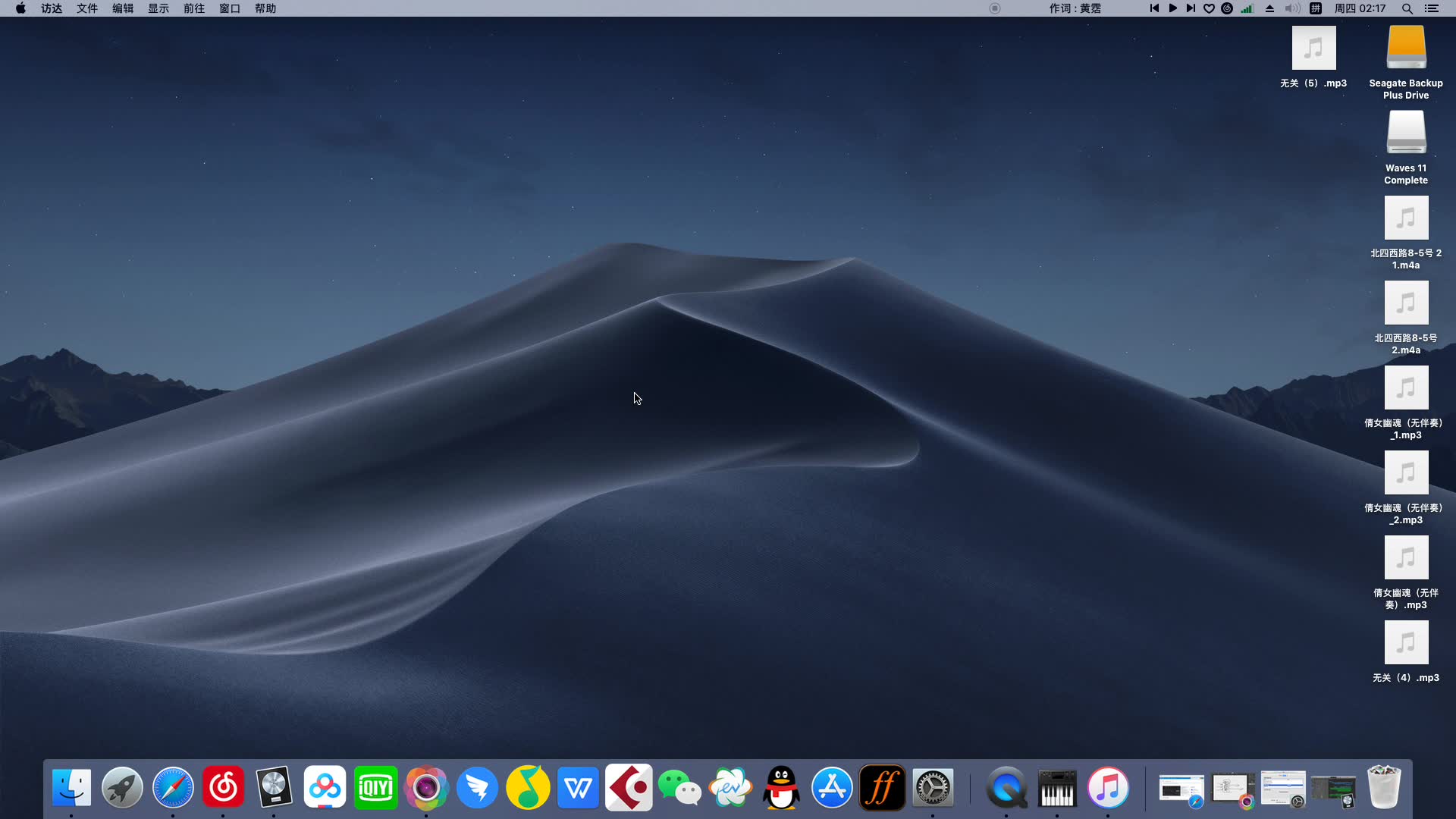Select the Seagate Backup Plus Drive icon
Screen dimensions: 1456x819
click(1406, 48)
